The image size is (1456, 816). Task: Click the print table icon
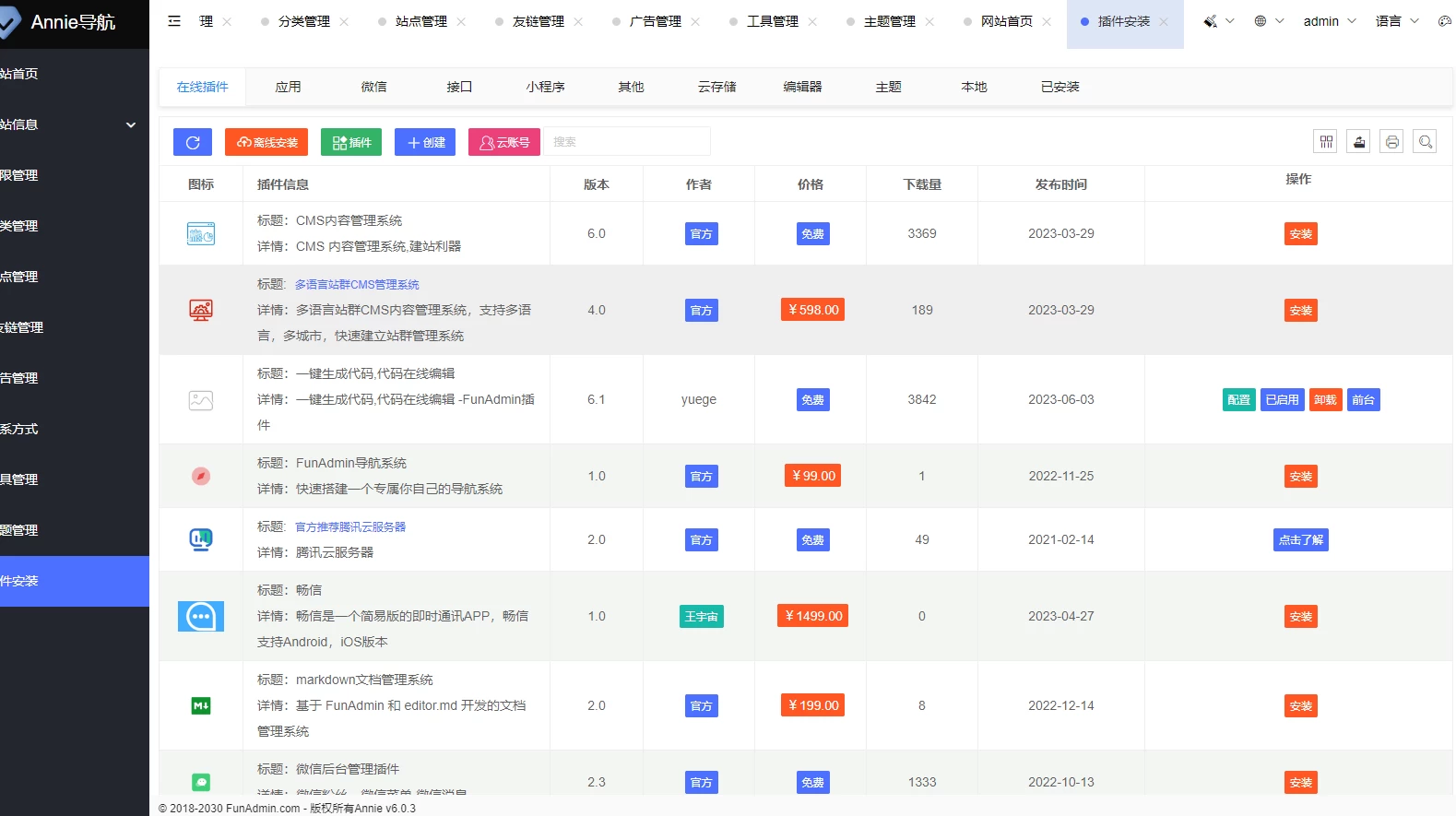pos(1391,142)
